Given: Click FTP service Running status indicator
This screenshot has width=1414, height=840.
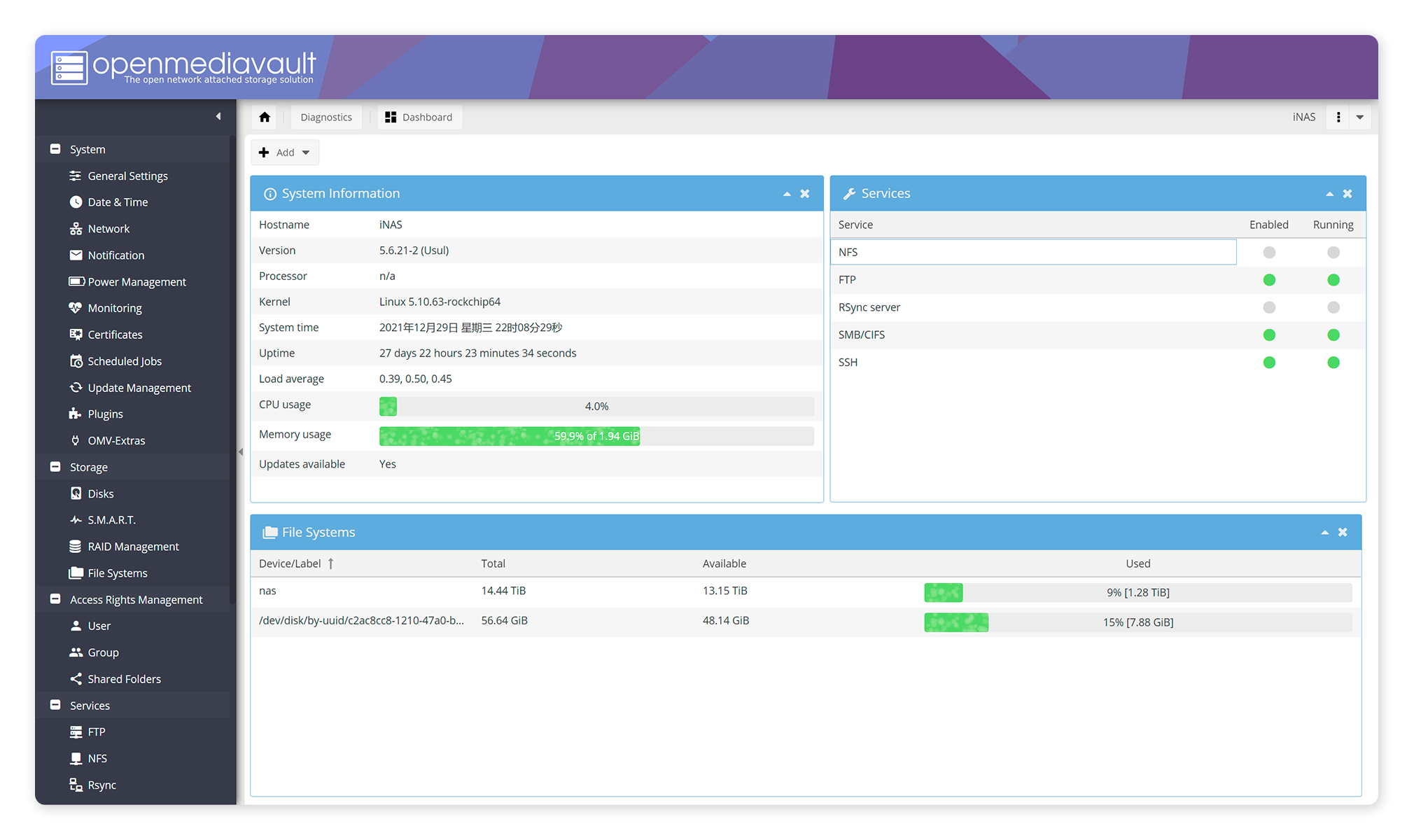Looking at the screenshot, I should tap(1333, 280).
